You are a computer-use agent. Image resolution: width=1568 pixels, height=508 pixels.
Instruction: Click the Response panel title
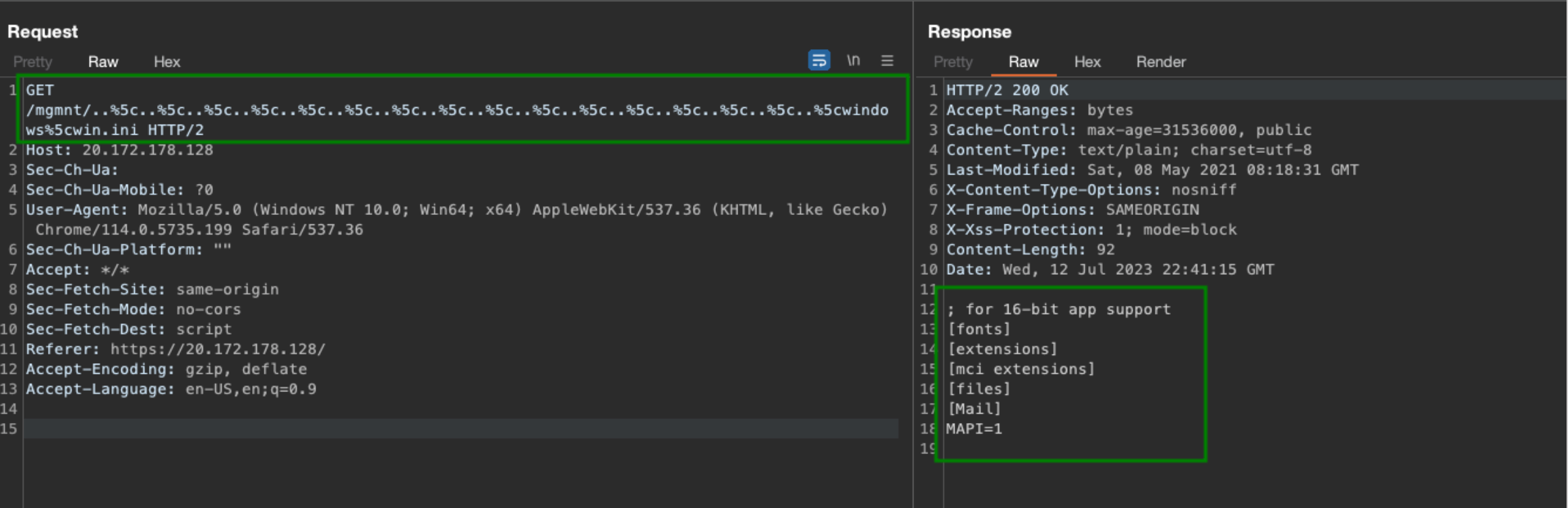[969, 32]
